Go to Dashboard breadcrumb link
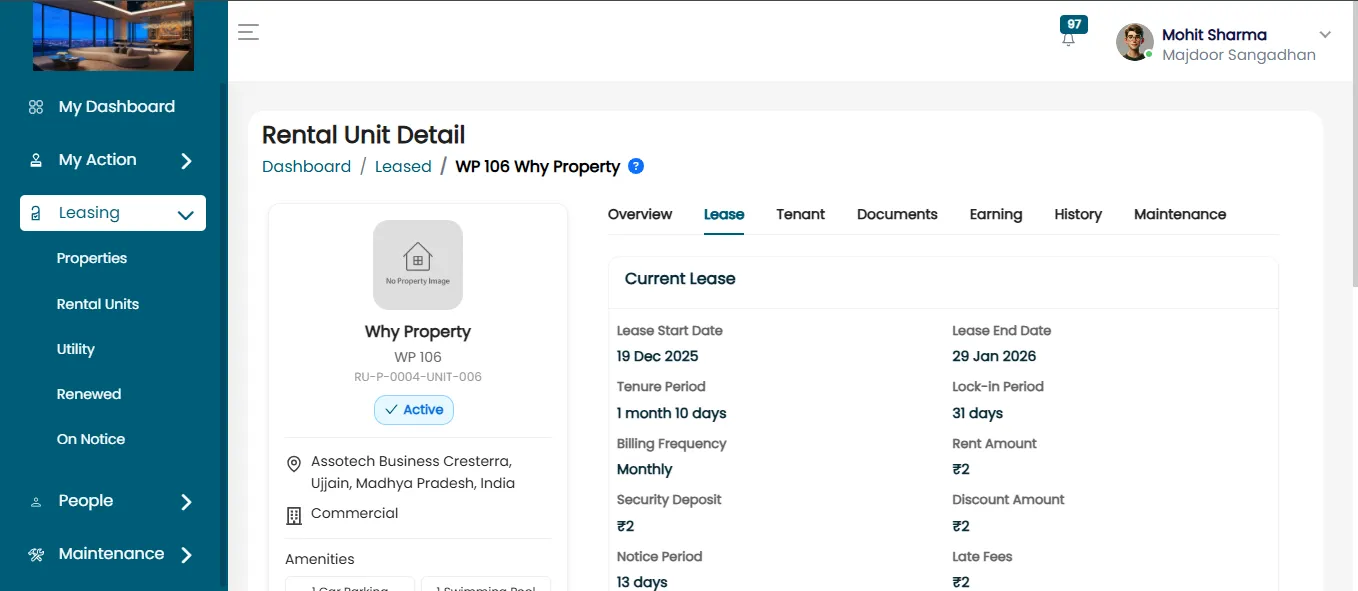This screenshot has width=1358, height=591. [307, 167]
